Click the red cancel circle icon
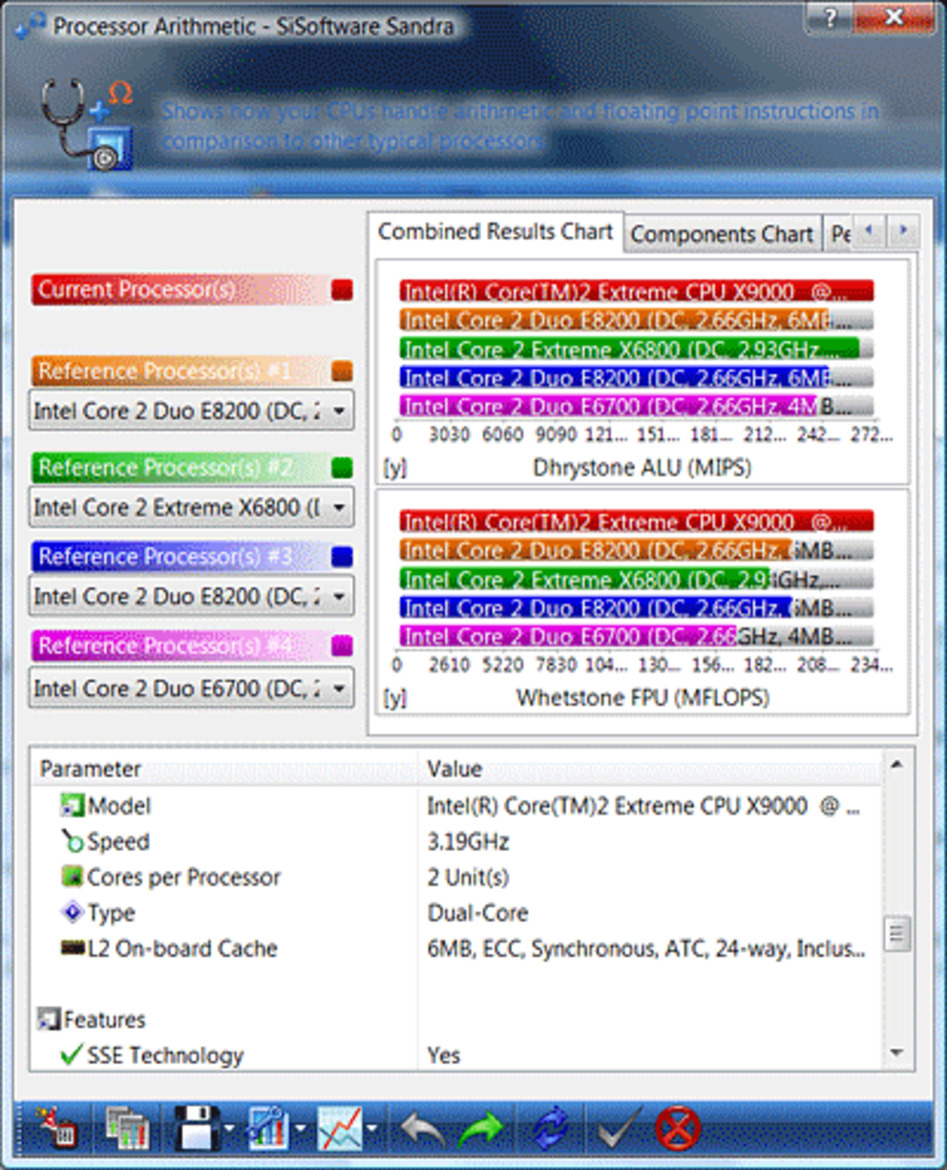This screenshot has width=947, height=1170. (678, 1128)
